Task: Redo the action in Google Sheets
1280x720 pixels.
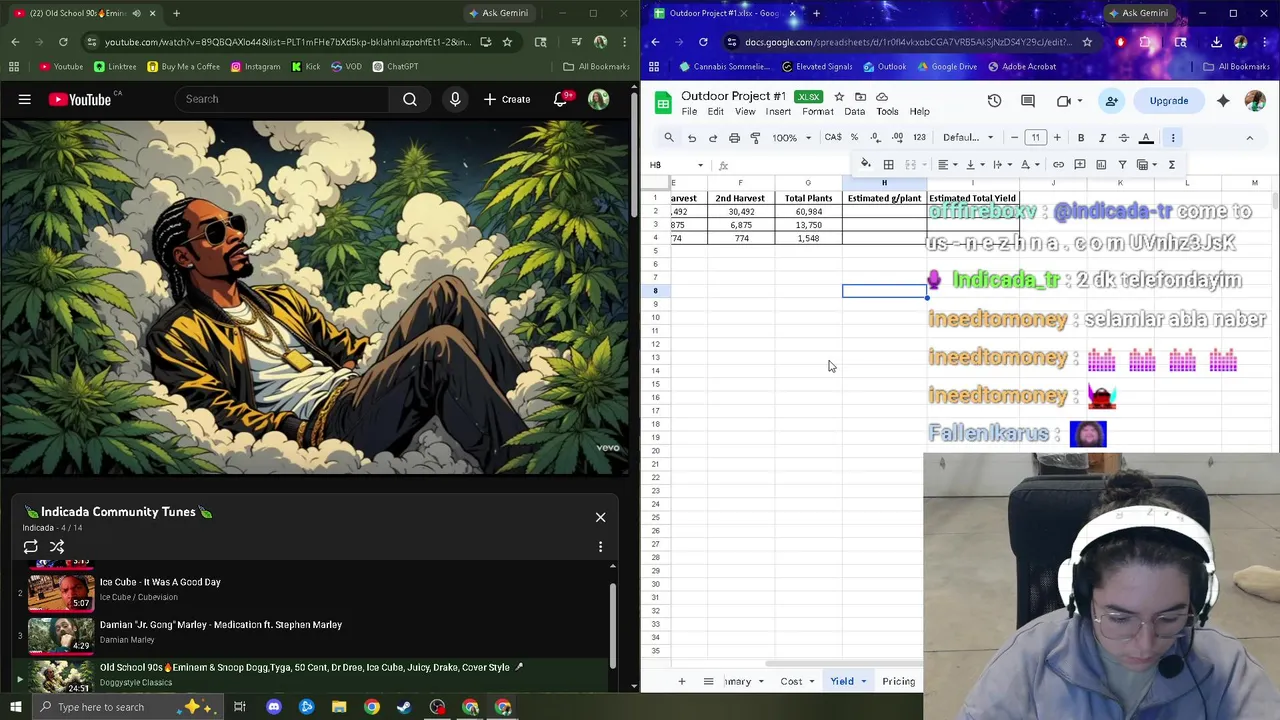Action: (x=712, y=138)
